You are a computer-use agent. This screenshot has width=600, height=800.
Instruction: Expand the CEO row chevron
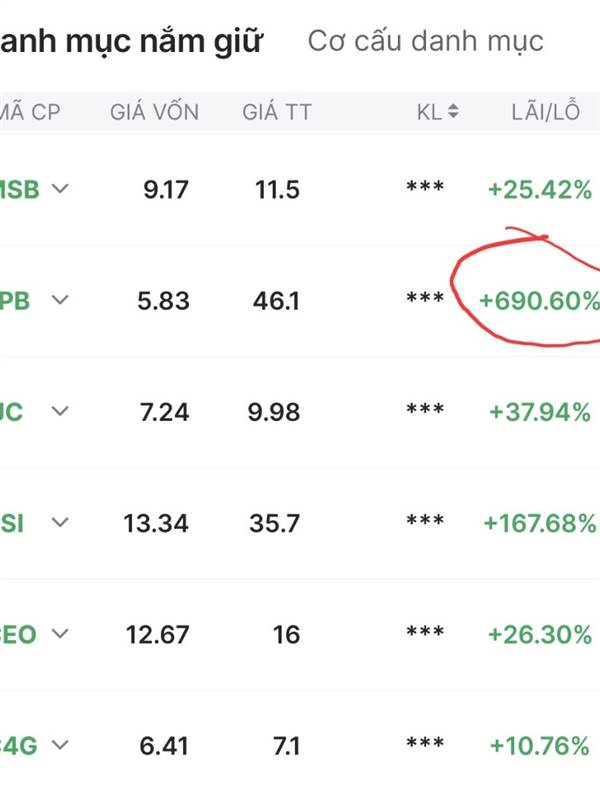tap(60, 633)
